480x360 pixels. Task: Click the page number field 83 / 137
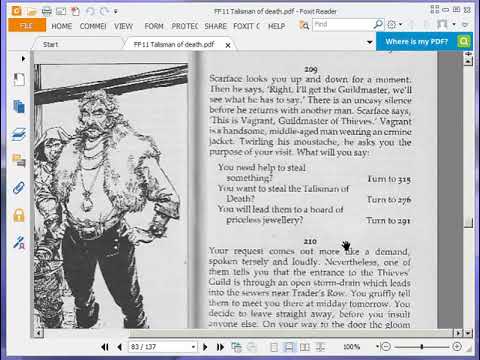pyautogui.click(x=159, y=347)
